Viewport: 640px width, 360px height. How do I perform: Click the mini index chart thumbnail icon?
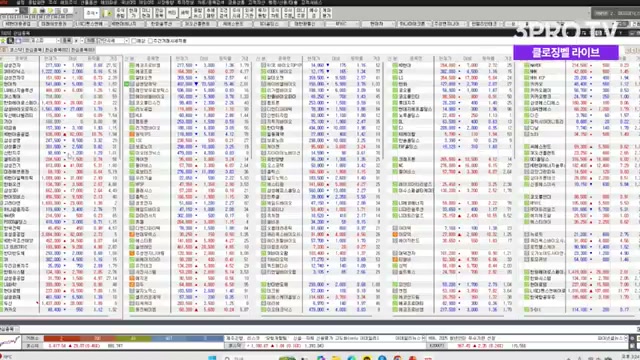[x=10, y=342]
